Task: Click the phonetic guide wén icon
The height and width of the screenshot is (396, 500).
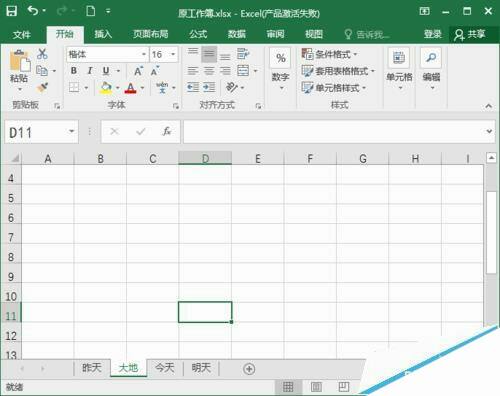Action: point(162,87)
